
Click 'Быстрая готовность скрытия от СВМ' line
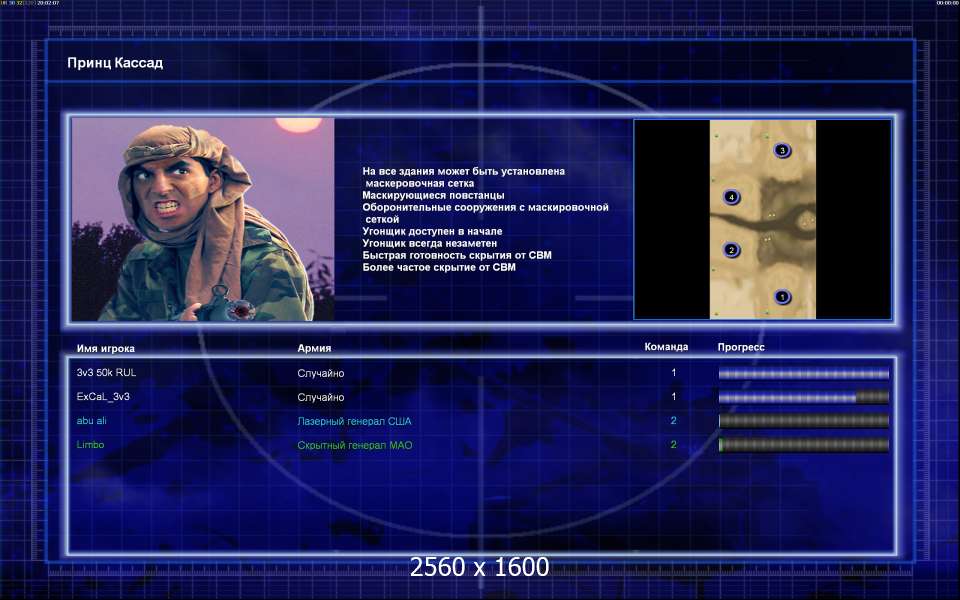pyautogui.click(x=457, y=255)
